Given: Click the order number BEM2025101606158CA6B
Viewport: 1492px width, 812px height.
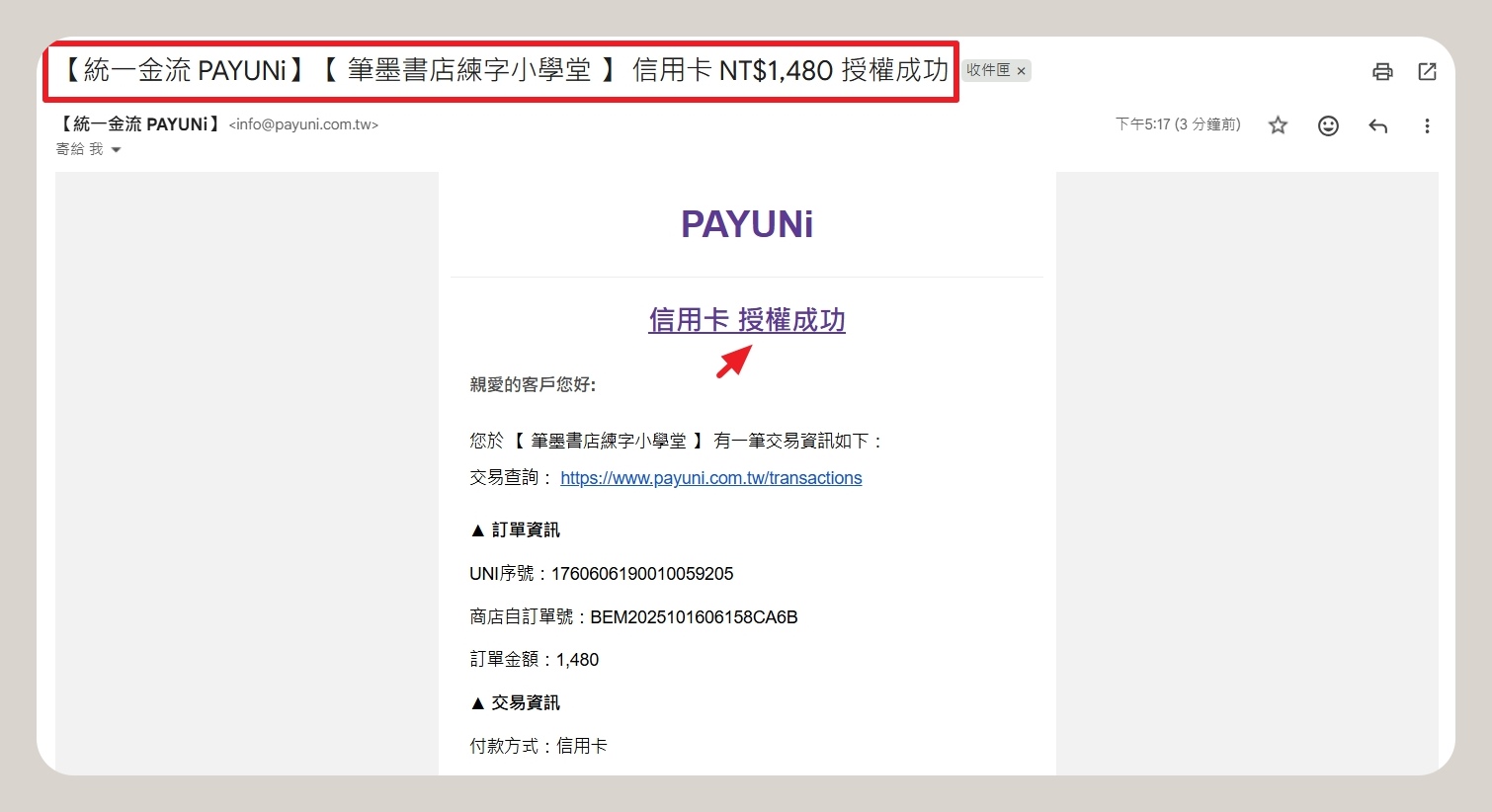Looking at the screenshot, I should click(694, 617).
